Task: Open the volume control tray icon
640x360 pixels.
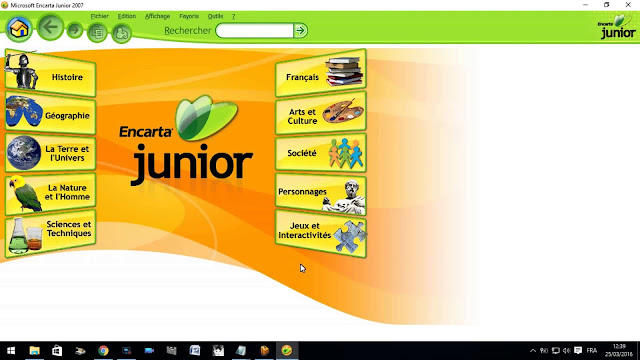Action: click(567, 351)
